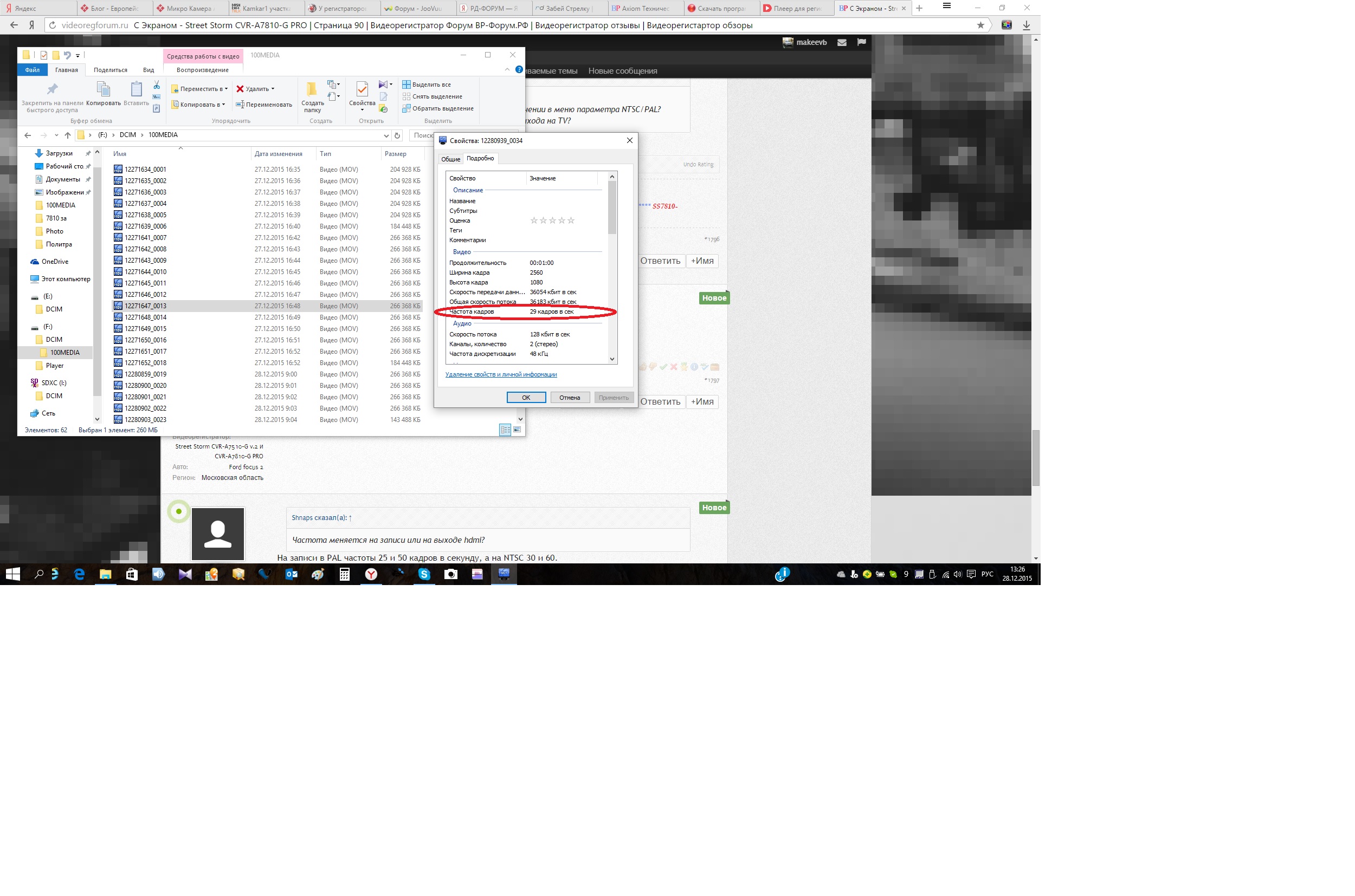Click the Copy icon in clipboard group

click(x=104, y=90)
